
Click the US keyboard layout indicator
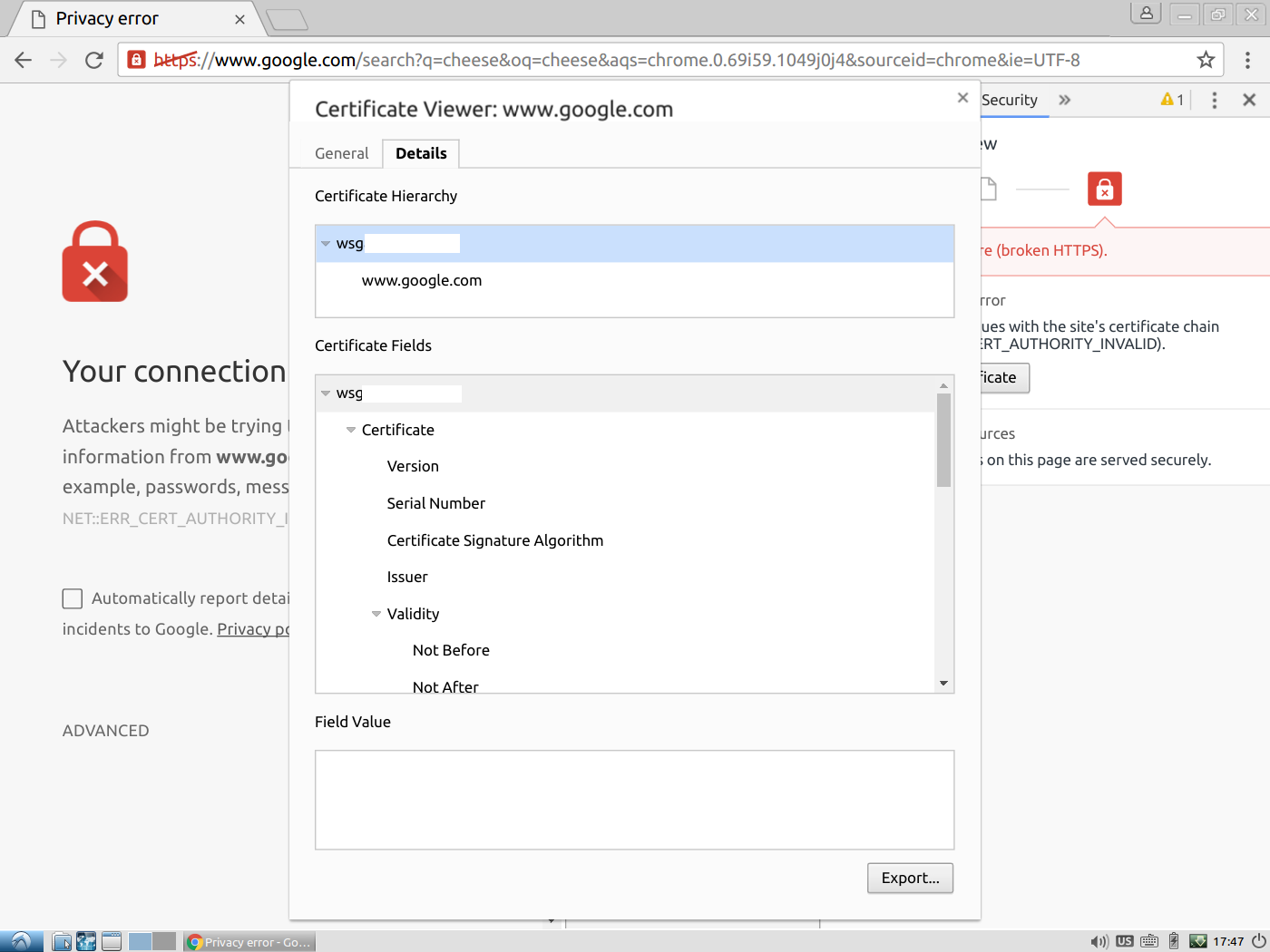pos(1125,941)
